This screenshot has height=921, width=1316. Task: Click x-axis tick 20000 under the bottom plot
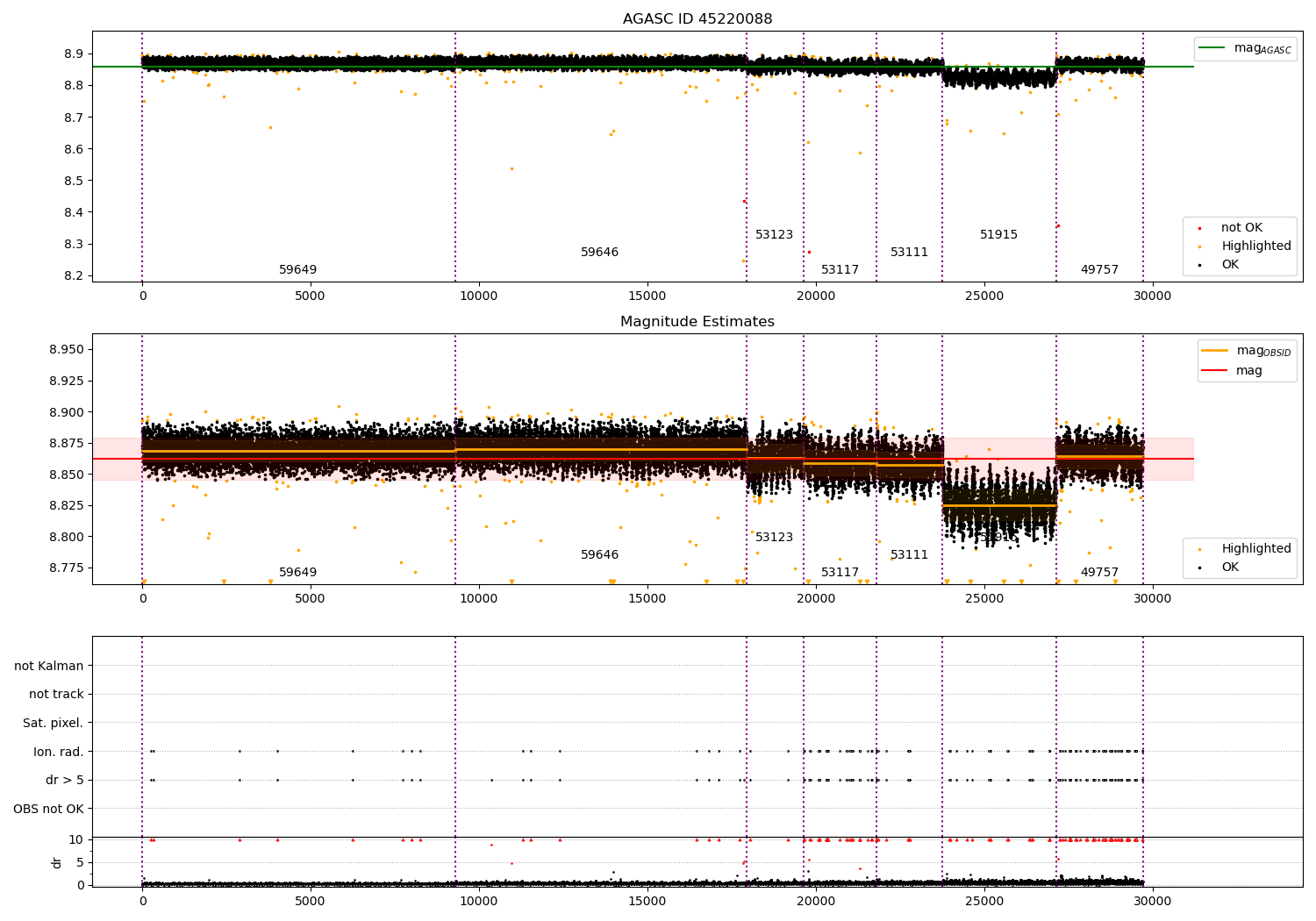816,902
